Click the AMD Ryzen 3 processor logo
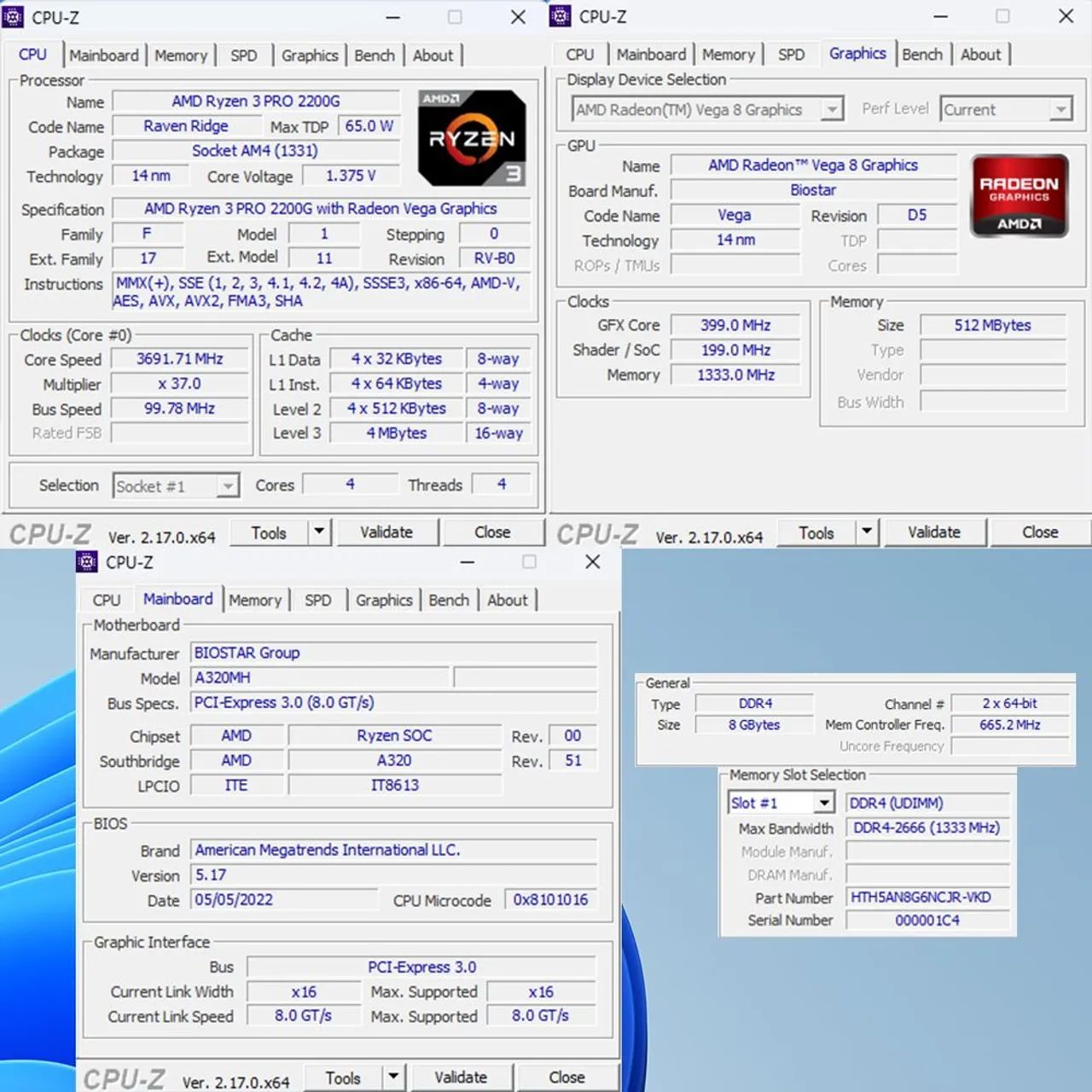1092x1092 pixels. point(472,138)
